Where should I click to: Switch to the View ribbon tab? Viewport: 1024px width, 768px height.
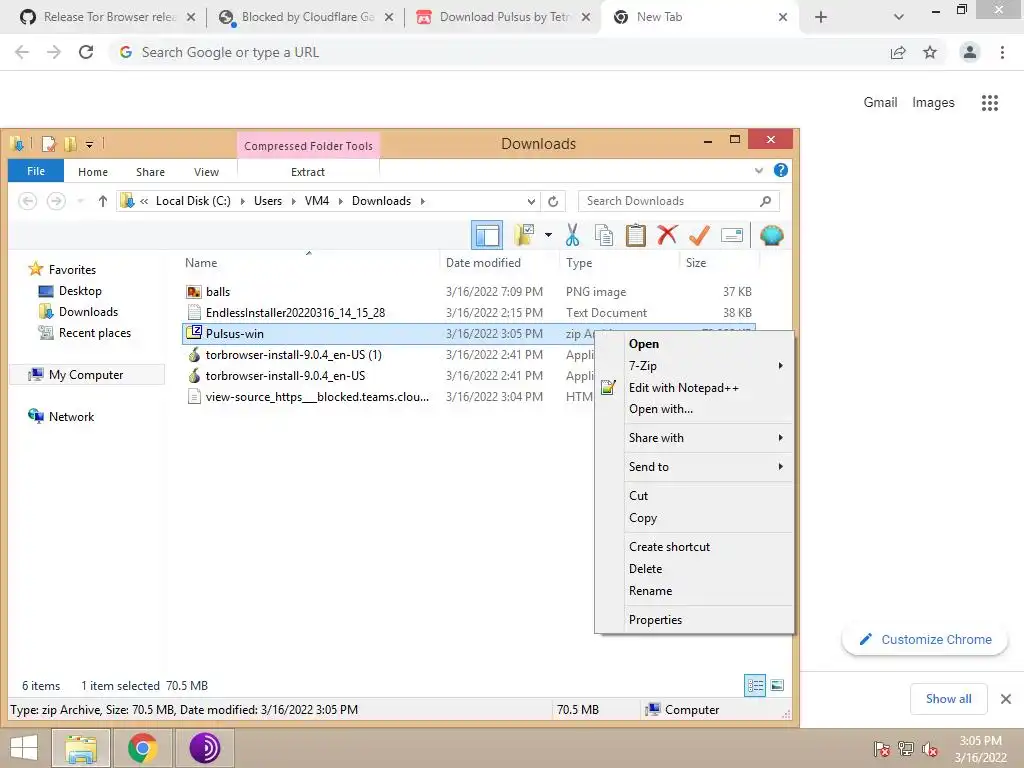206,172
